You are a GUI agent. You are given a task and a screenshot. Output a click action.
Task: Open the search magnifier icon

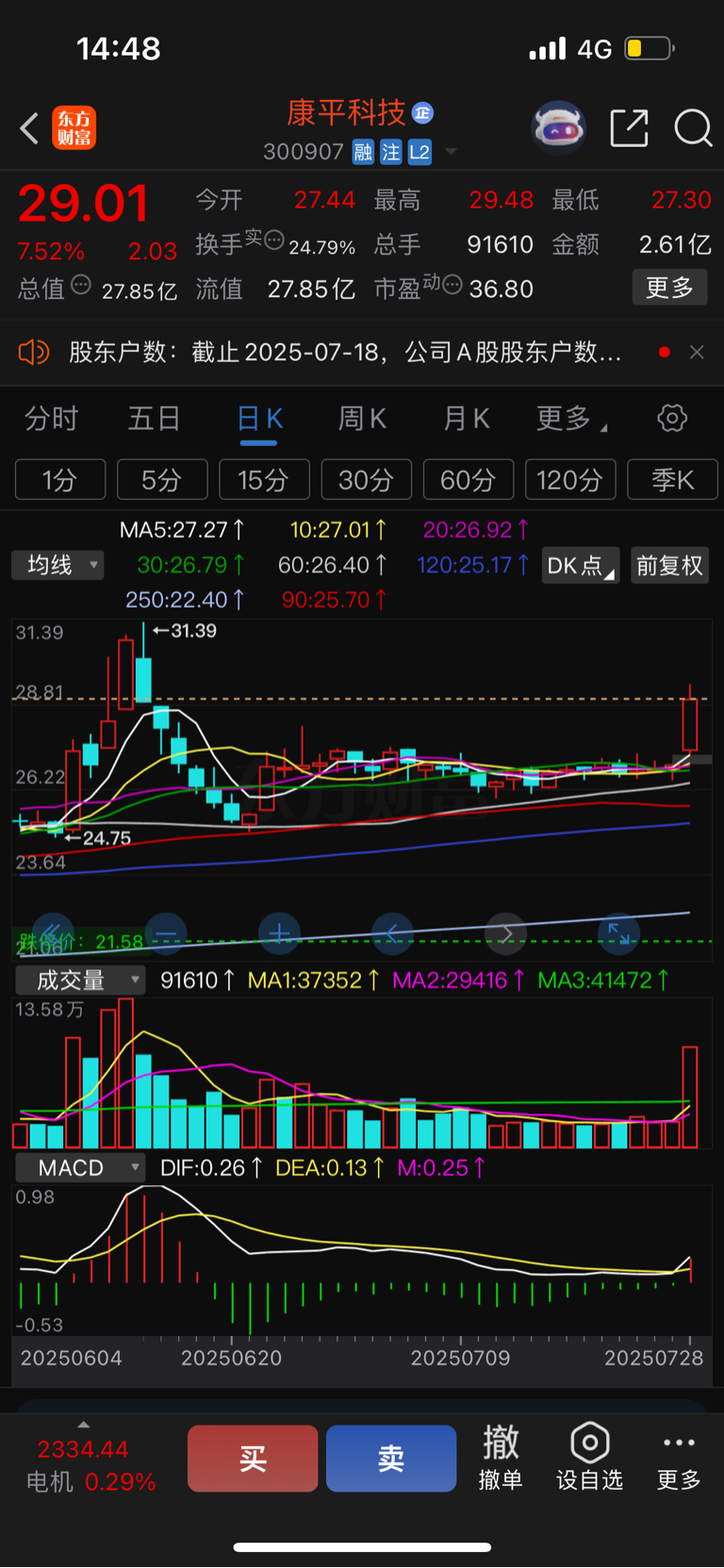pos(693,128)
